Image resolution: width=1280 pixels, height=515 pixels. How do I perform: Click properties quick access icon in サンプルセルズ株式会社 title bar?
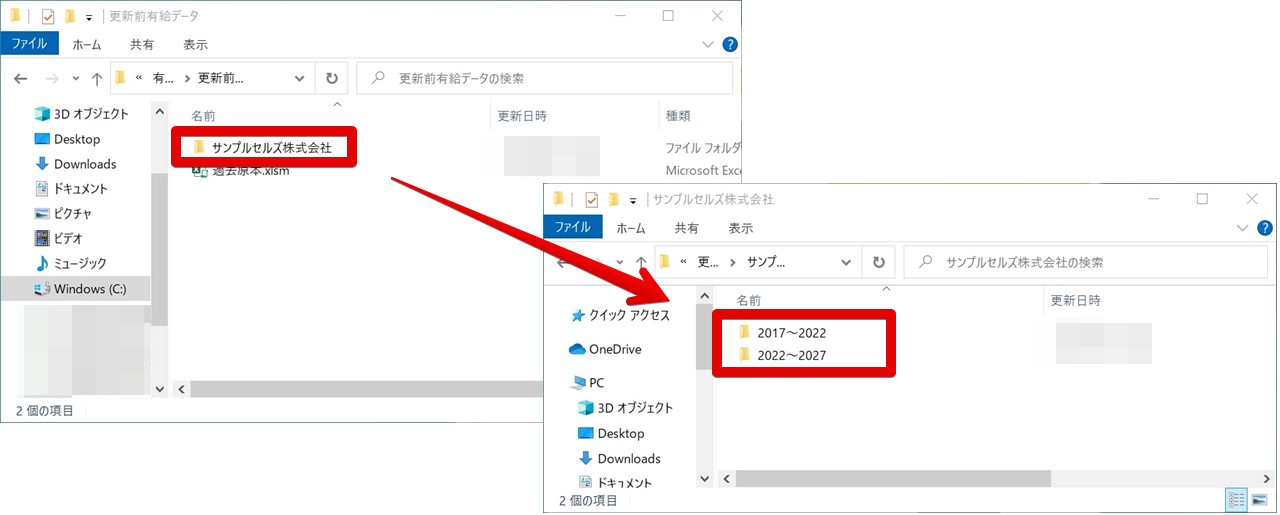(x=592, y=199)
